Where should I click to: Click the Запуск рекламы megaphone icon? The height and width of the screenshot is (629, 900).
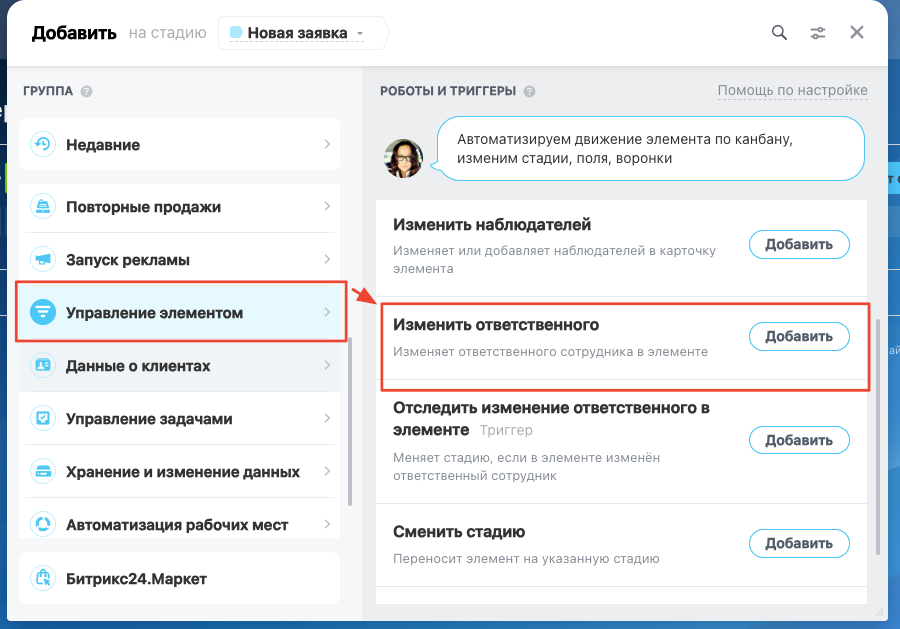click(x=43, y=260)
